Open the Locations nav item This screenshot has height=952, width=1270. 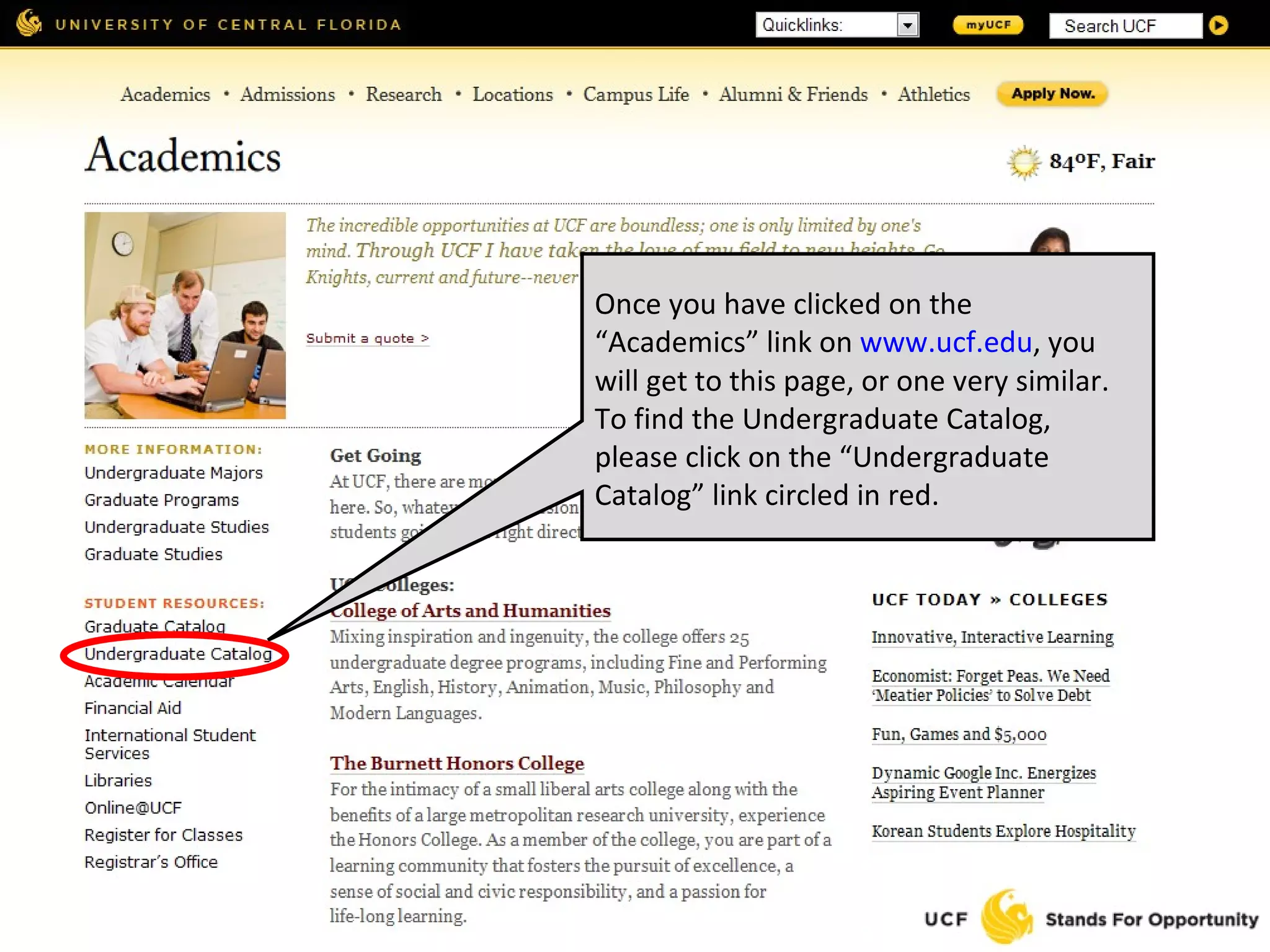point(513,94)
